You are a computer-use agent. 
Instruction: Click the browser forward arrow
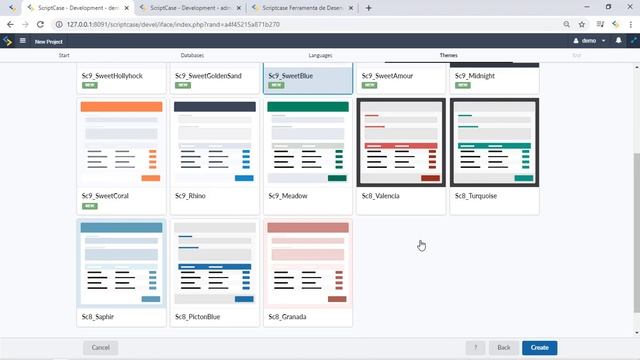[x=25, y=24]
